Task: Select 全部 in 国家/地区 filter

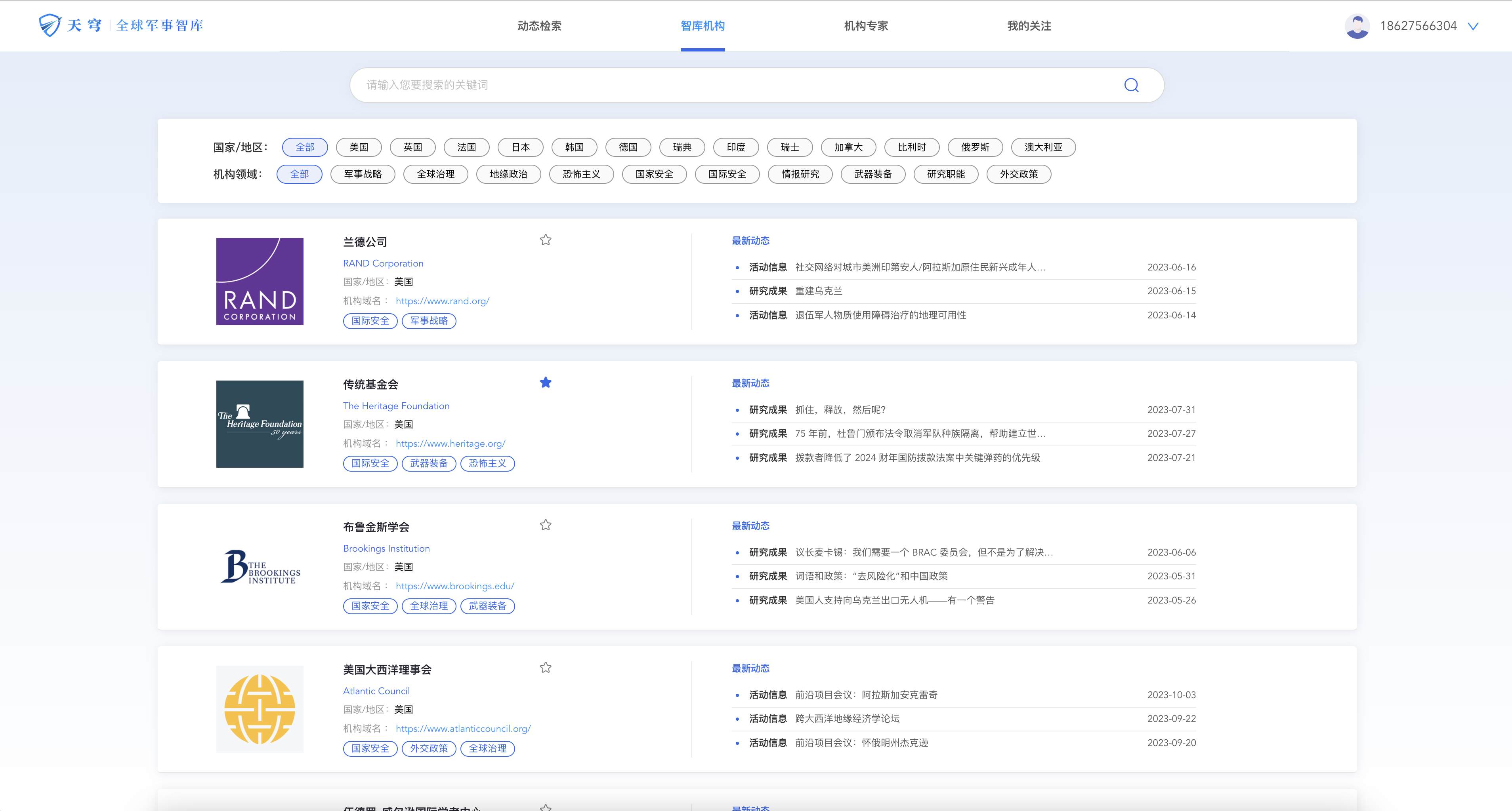Action: tap(305, 147)
